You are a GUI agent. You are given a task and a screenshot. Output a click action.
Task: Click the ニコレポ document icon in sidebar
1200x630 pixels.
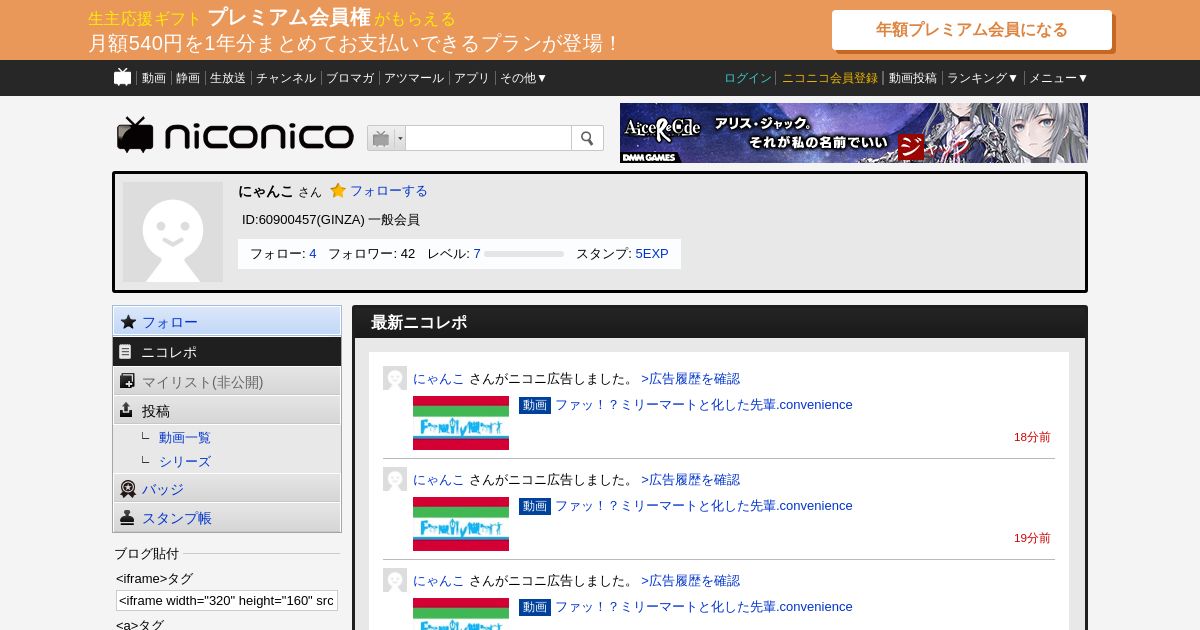point(126,352)
